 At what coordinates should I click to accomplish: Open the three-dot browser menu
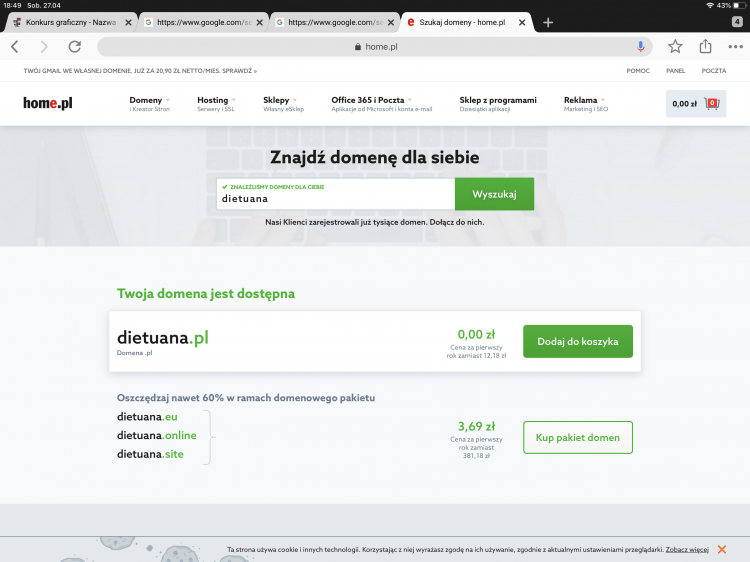pyautogui.click(x=735, y=47)
